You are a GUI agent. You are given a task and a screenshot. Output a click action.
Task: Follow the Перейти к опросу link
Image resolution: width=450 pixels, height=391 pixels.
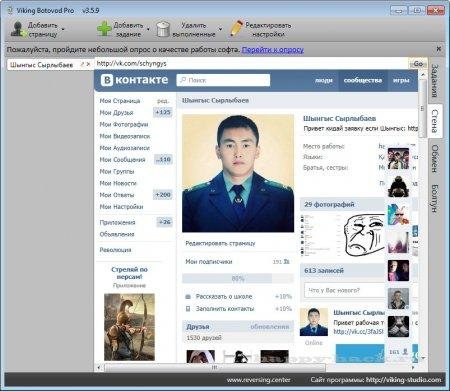point(273,50)
